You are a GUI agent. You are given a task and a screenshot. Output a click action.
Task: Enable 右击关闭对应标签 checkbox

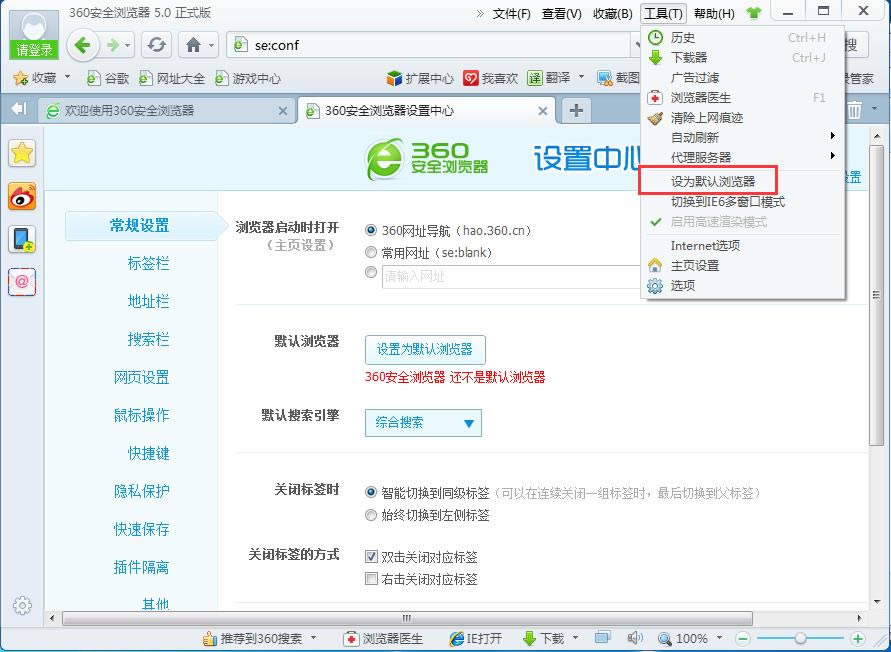click(x=372, y=579)
